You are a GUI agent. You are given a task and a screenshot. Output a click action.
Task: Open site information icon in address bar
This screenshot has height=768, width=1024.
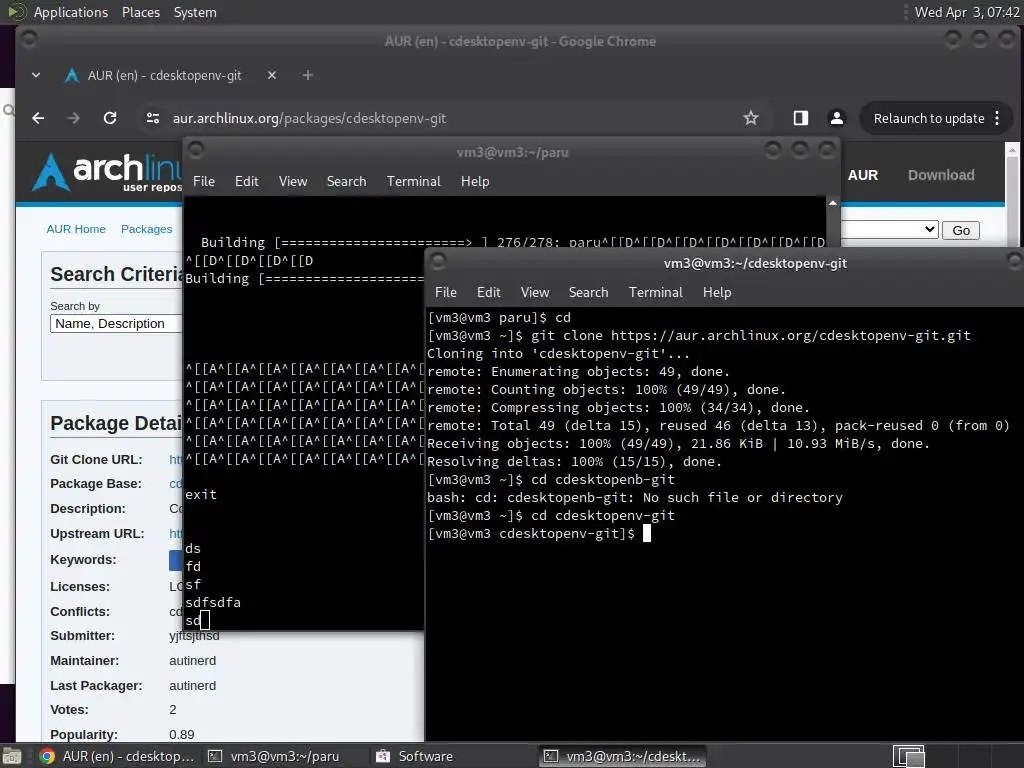click(x=153, y=118)
